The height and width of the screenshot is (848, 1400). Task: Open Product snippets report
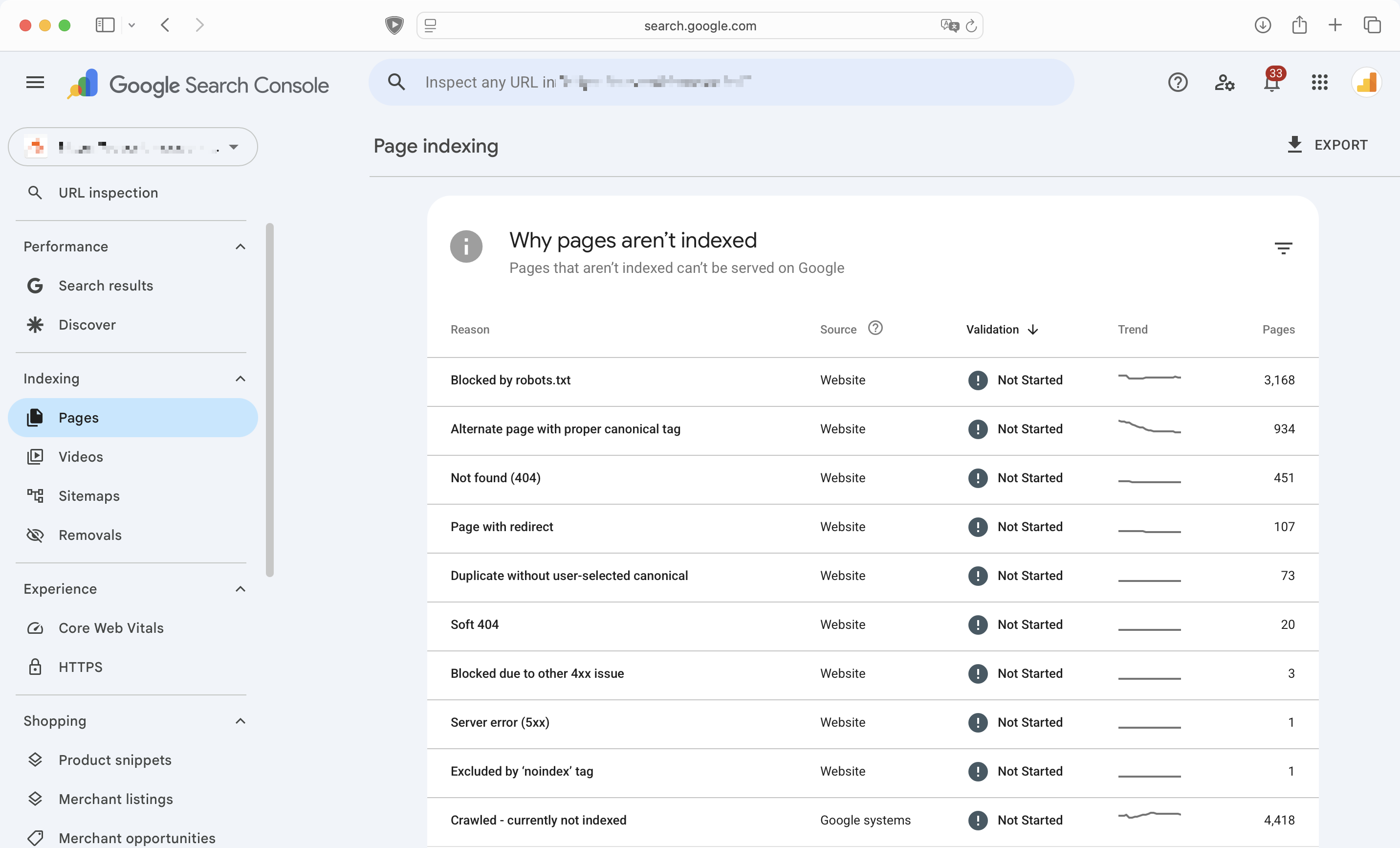[x=133, y=760]
